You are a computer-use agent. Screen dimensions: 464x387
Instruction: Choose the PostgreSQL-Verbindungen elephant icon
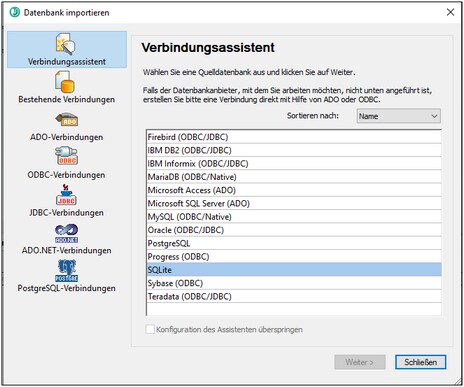[x=67, y=271]
